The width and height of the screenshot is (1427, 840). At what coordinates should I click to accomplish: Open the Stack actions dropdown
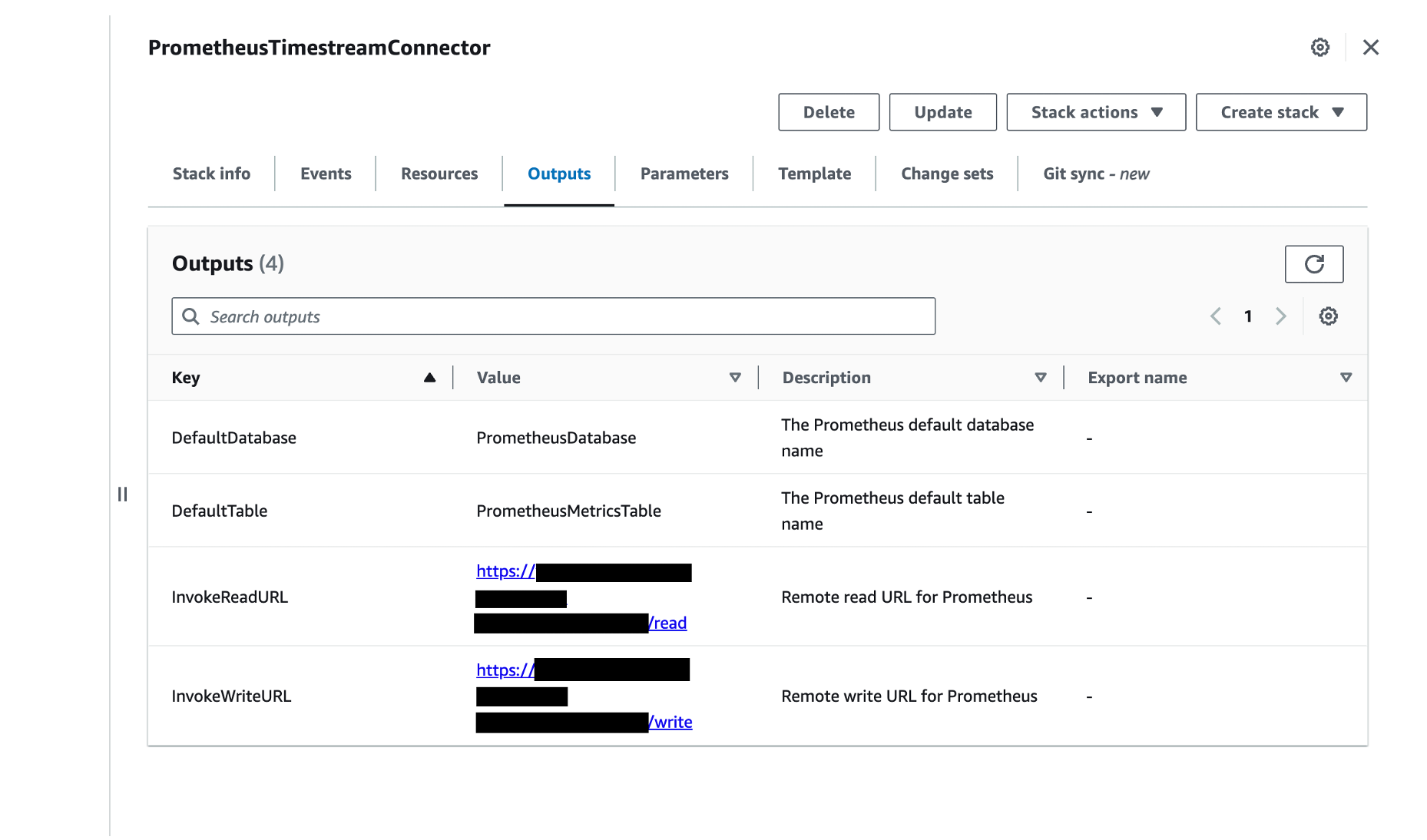click(x=1096, y=112)
